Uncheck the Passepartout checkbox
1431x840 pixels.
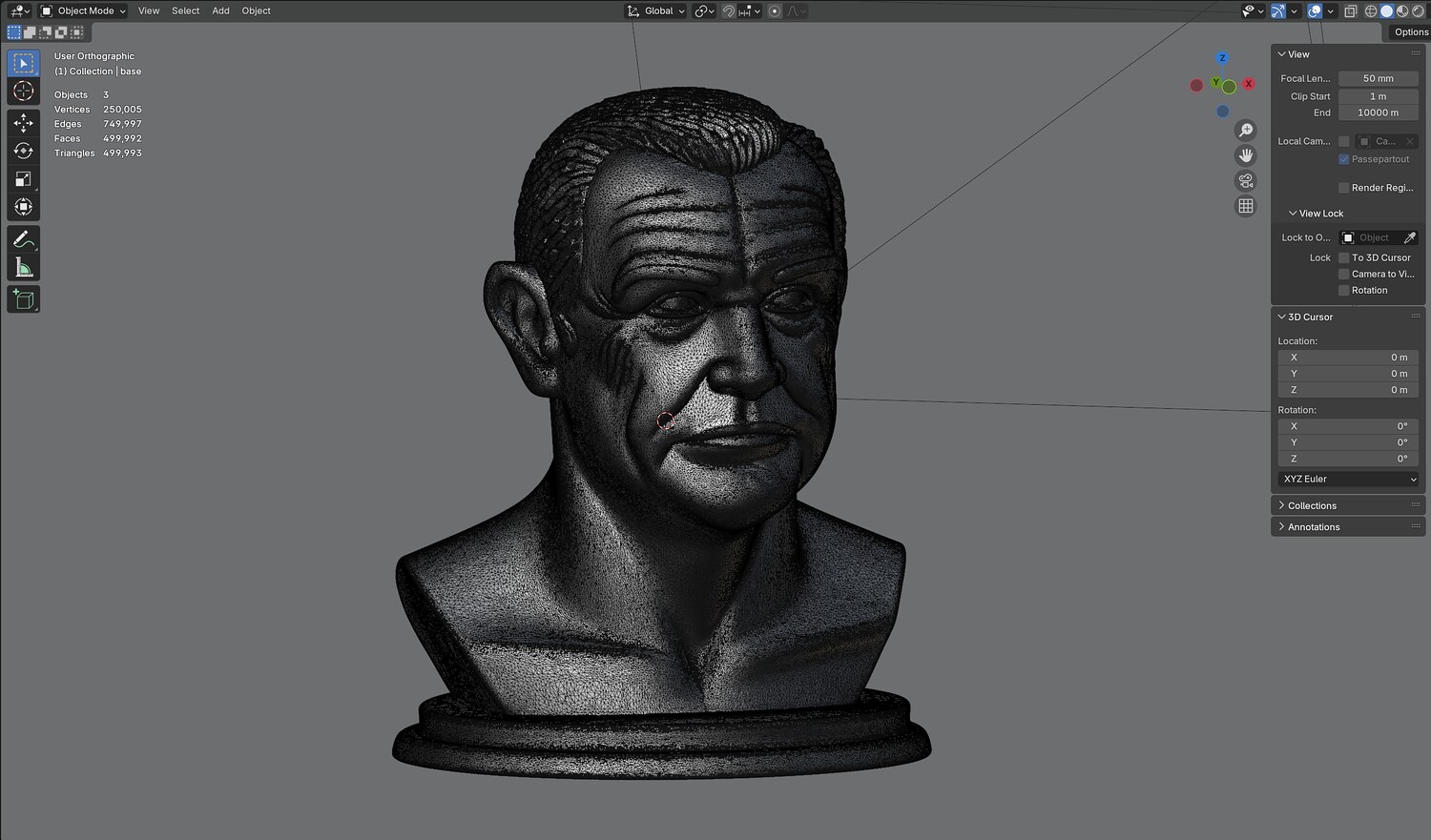tap(1344, 159)
